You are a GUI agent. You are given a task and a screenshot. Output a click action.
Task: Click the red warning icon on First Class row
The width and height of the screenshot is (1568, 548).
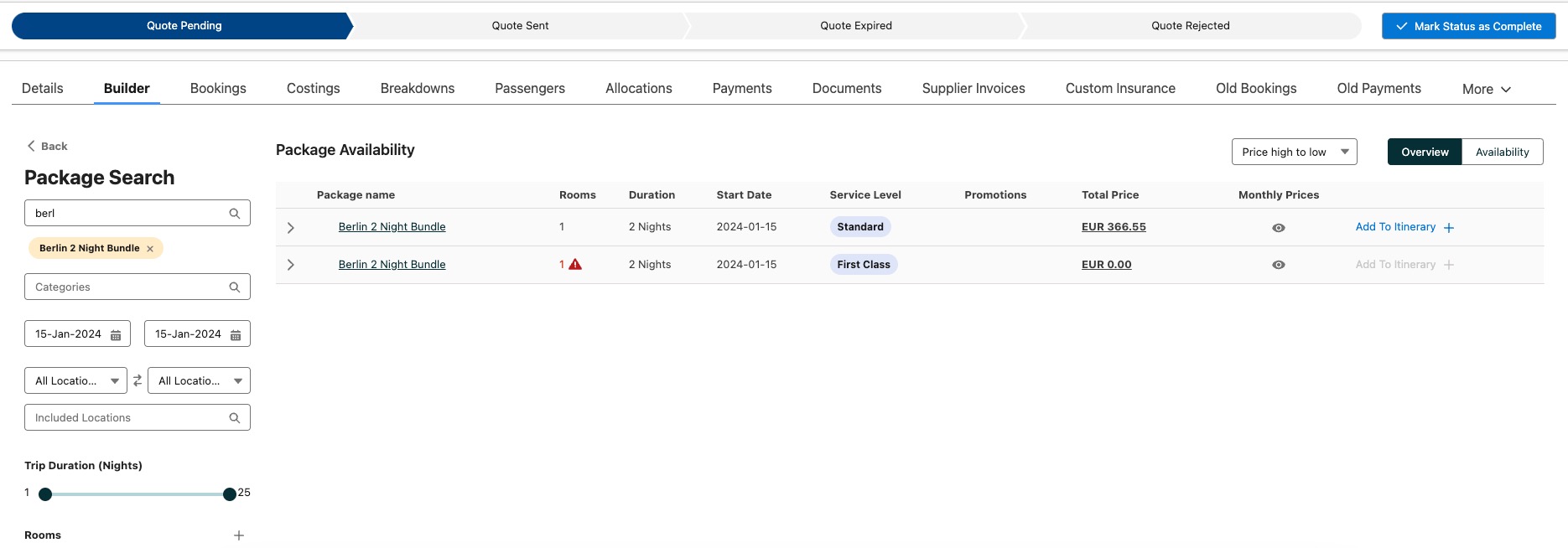point(575,264)
